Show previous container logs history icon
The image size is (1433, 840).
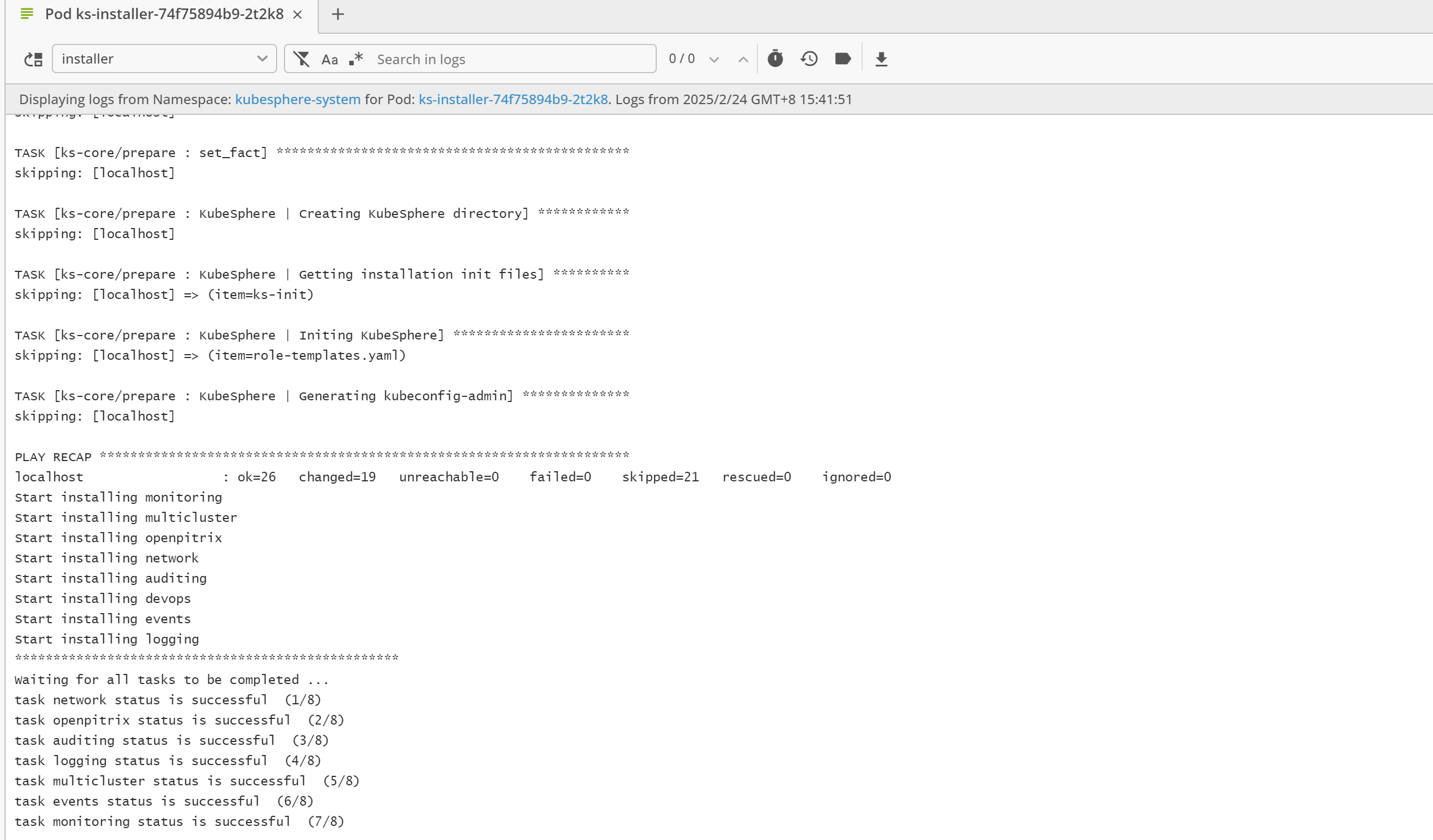coord(809,59)
